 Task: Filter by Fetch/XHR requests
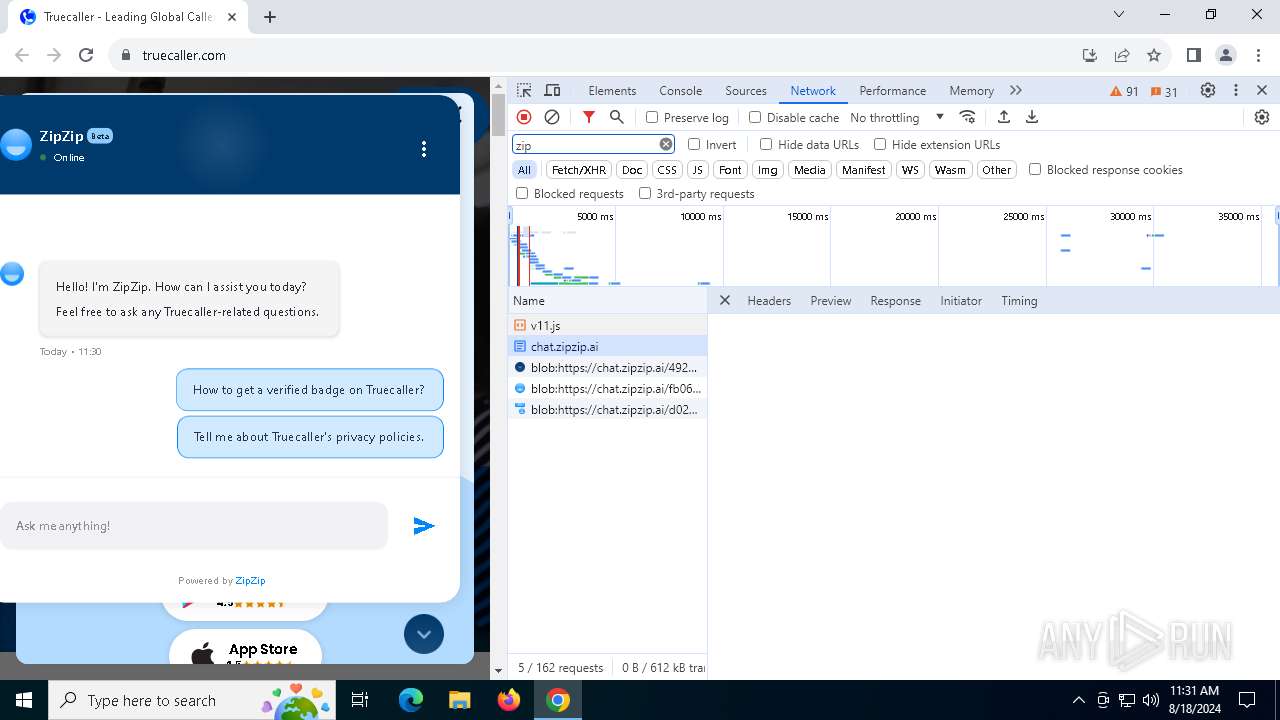(x=579, y=169)
